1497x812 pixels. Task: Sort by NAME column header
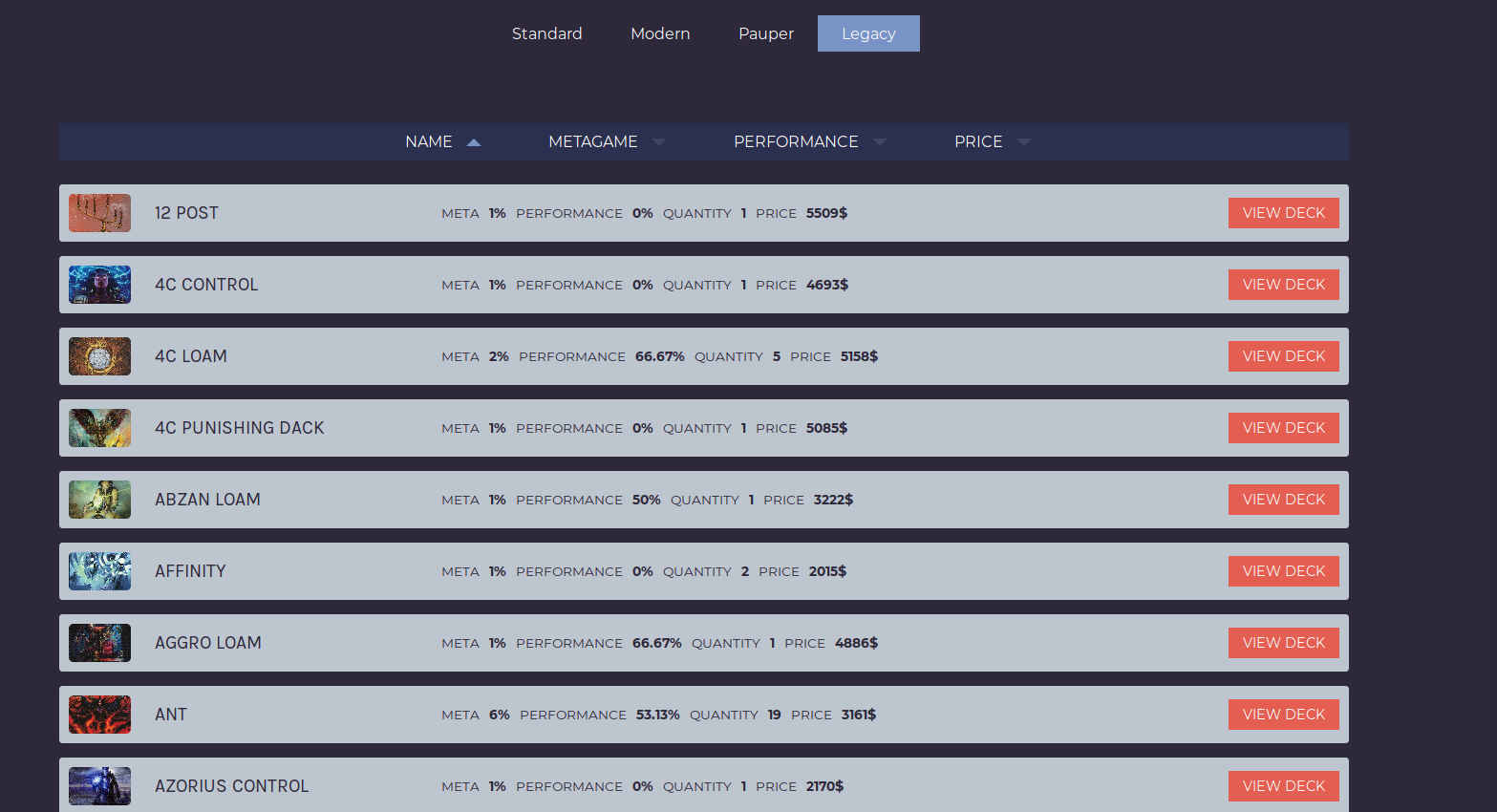[429, 141]
